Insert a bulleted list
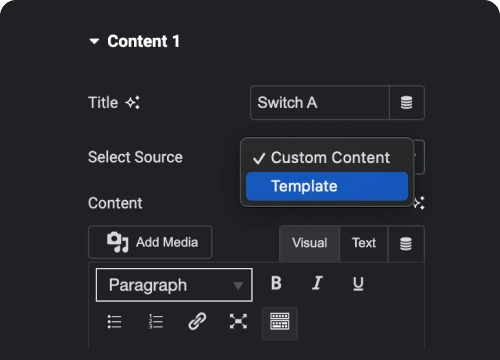This screenshot has height=360, width=500. point(114,322)
